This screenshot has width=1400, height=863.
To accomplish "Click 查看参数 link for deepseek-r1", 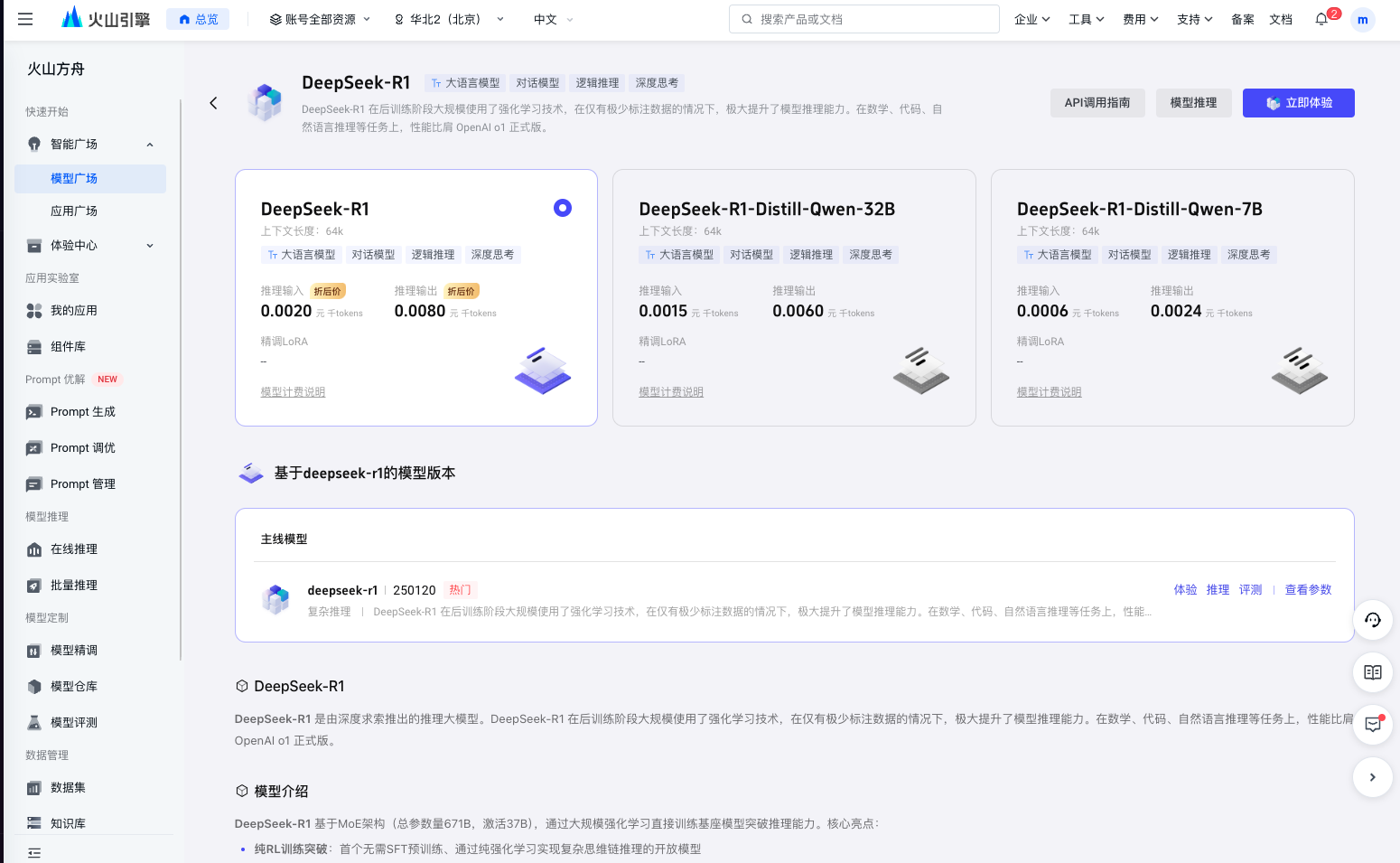I will coord(1308,589).
